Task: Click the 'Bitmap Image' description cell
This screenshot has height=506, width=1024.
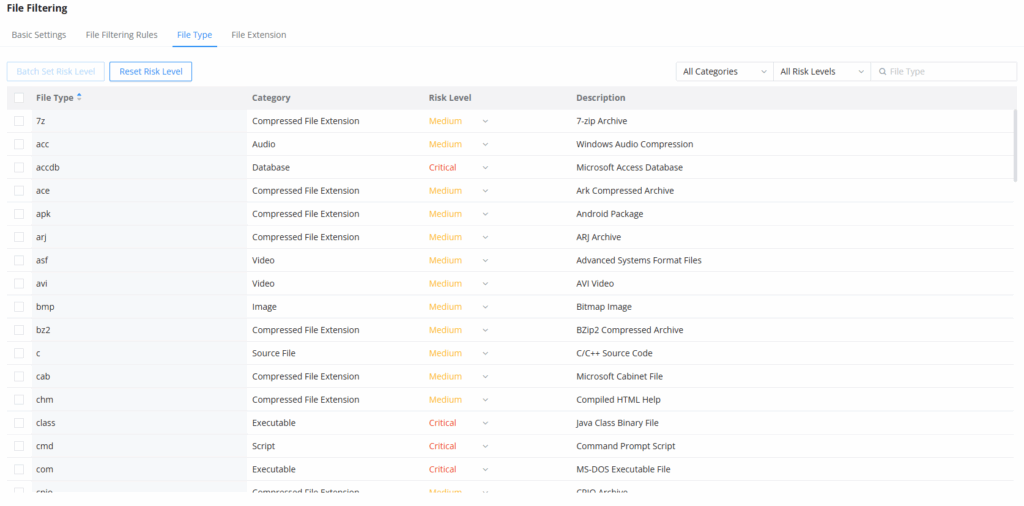Action: coord(604,307)
